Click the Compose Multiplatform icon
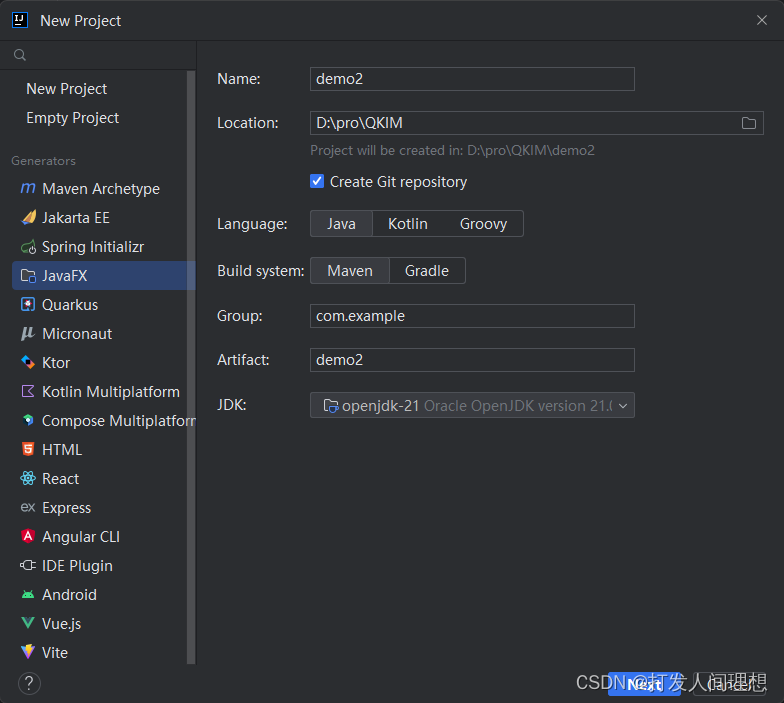The height and width of the screenshot is (703, 784). (28, 420)
